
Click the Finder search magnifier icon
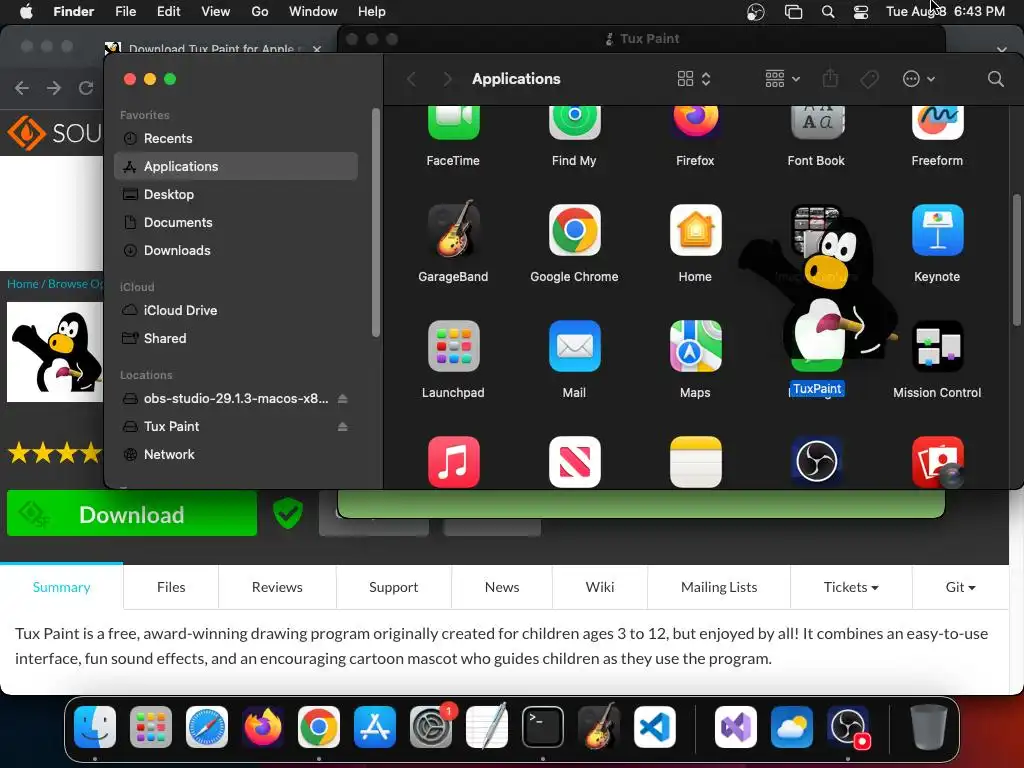coord(995,79)
